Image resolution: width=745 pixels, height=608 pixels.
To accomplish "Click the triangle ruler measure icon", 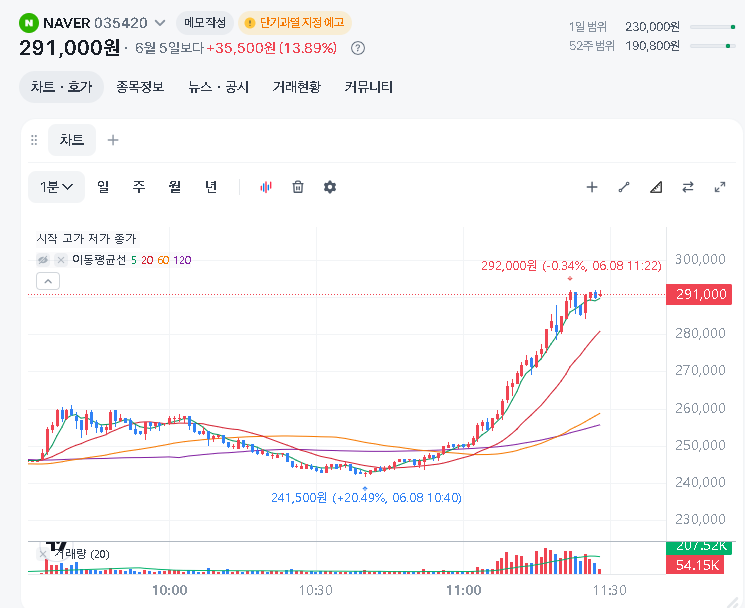I will 656,187.
